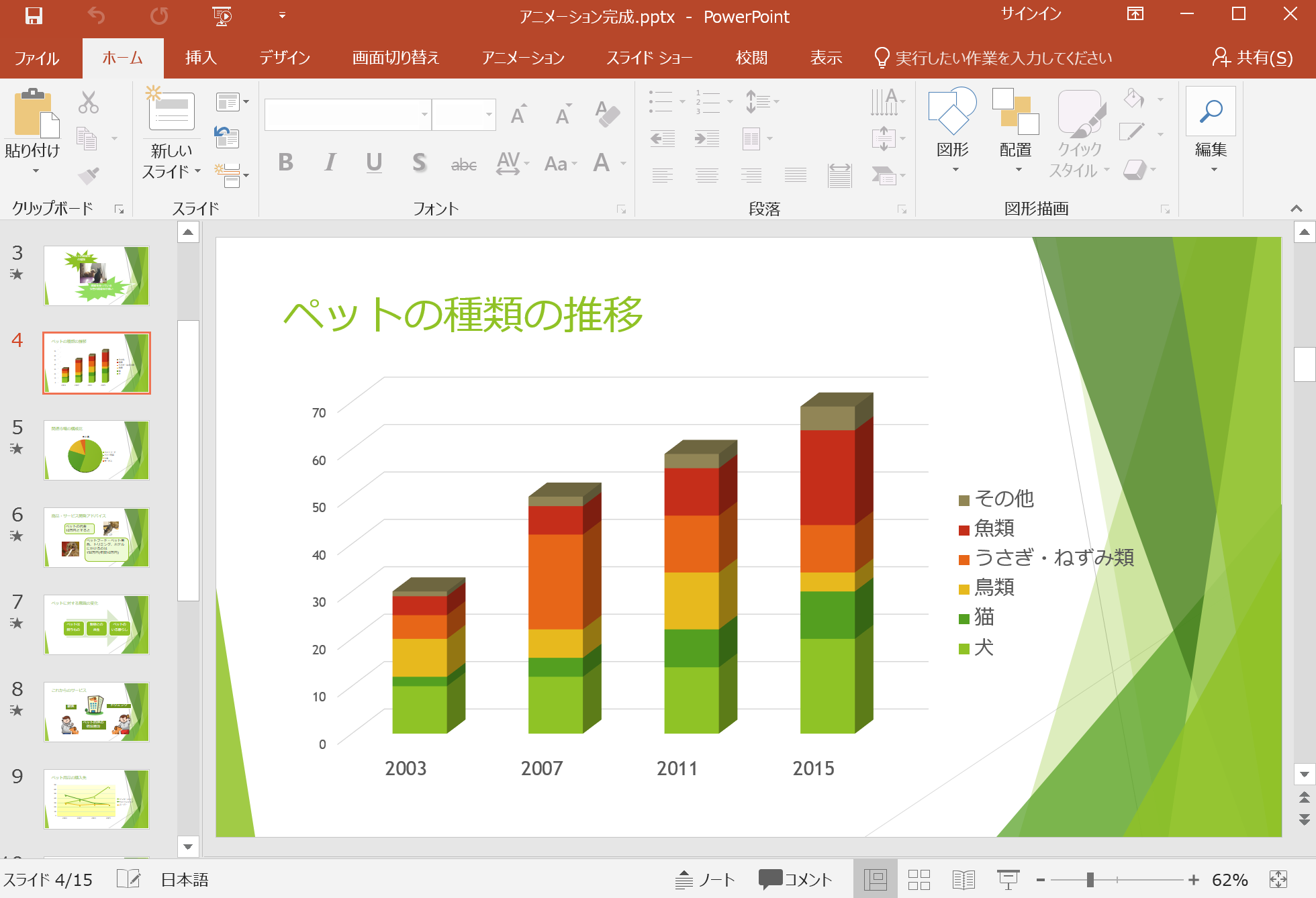1316x898 pixels.
Task: Switch to the 画面切り替え tab
Action: click(x=396, y=58)
